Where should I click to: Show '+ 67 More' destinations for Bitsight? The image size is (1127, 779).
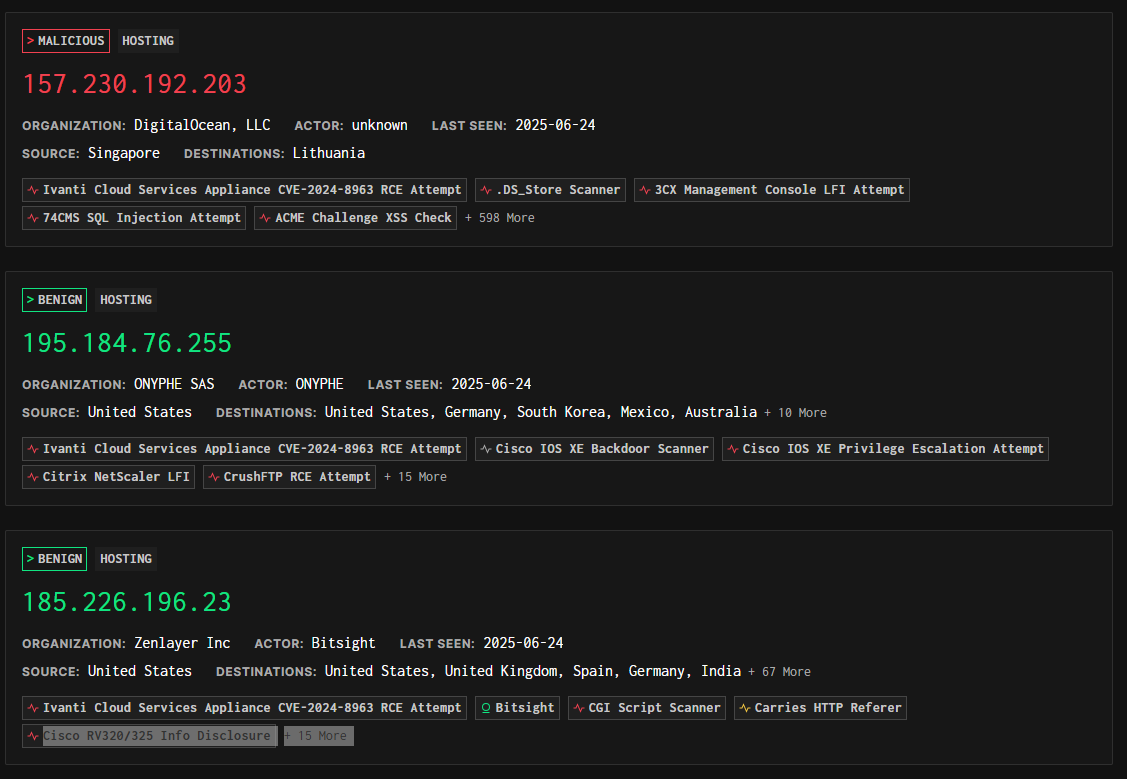[779, 671]
